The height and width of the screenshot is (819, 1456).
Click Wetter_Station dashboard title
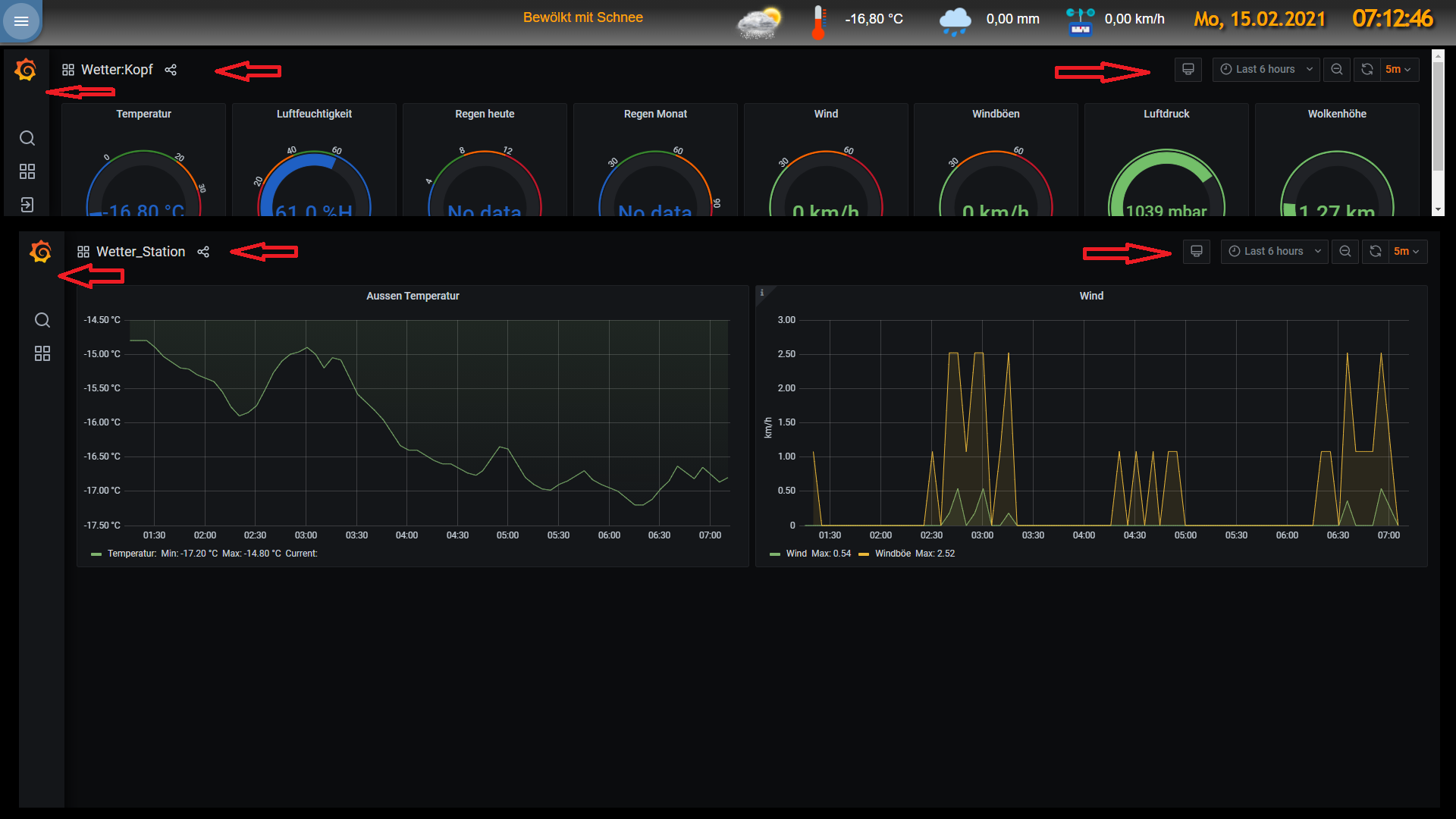(140, 252)
